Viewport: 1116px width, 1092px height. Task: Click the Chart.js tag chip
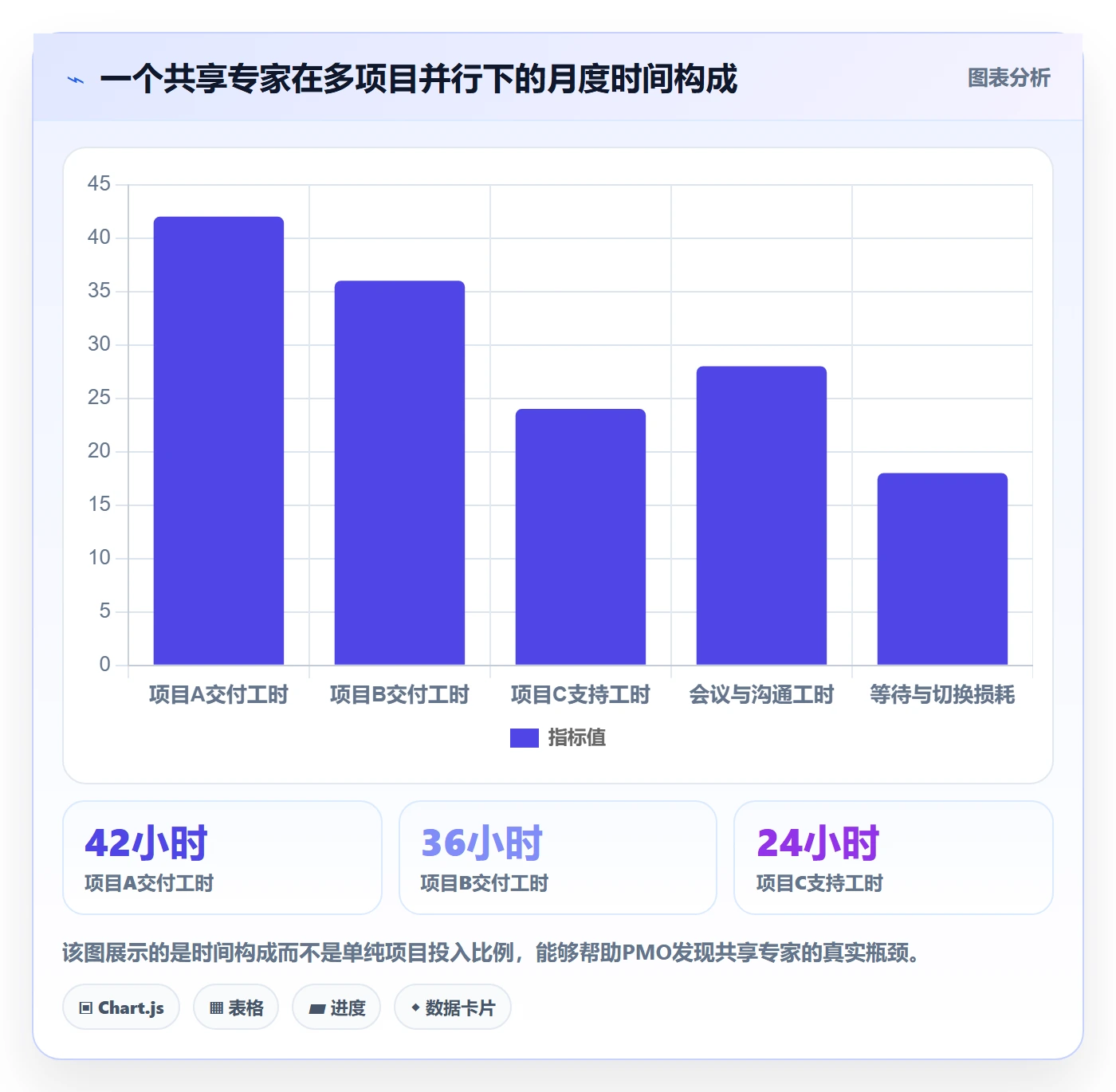(121, 1008)
